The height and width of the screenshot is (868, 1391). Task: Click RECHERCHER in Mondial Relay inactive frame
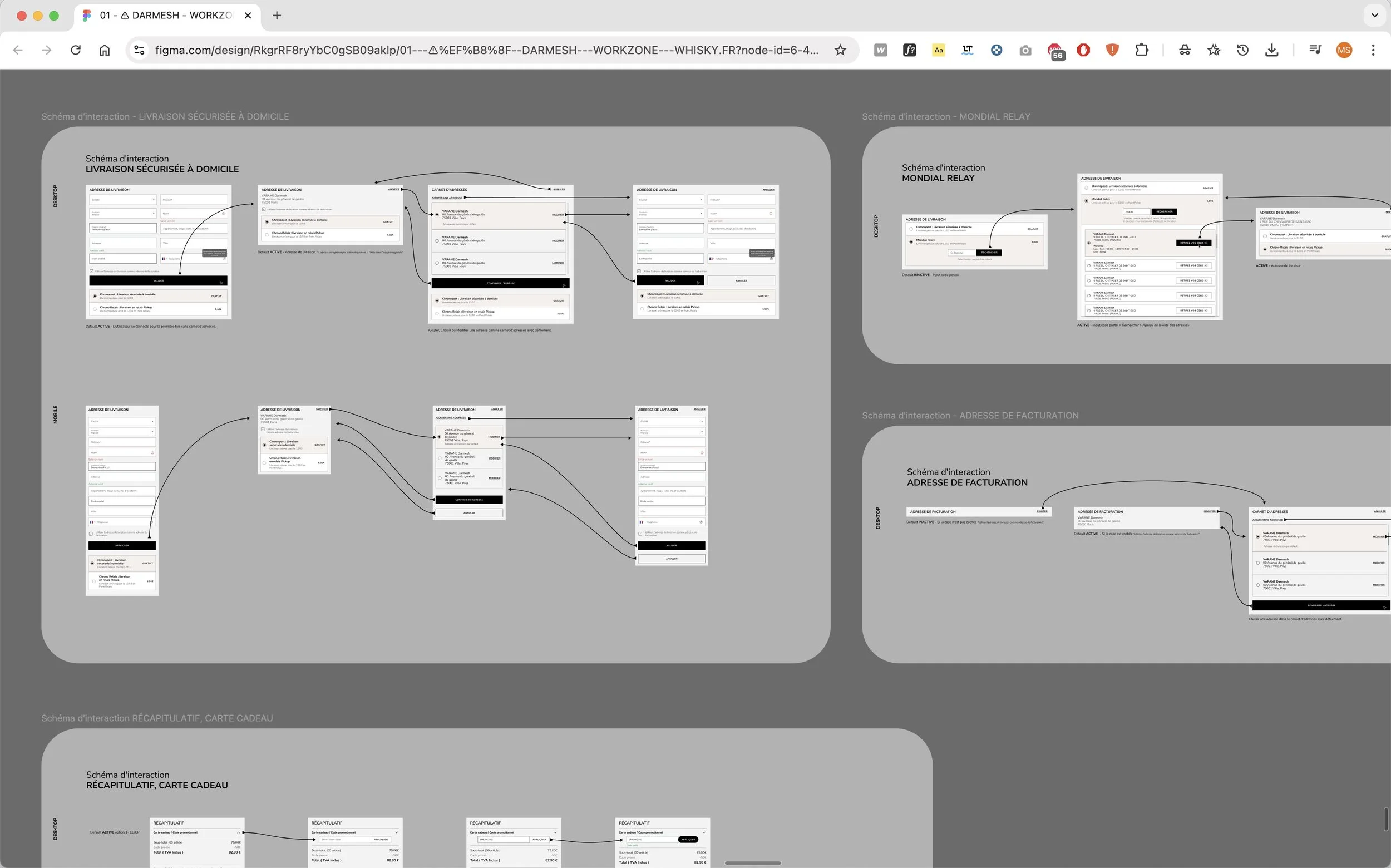[x=989, y=253]
